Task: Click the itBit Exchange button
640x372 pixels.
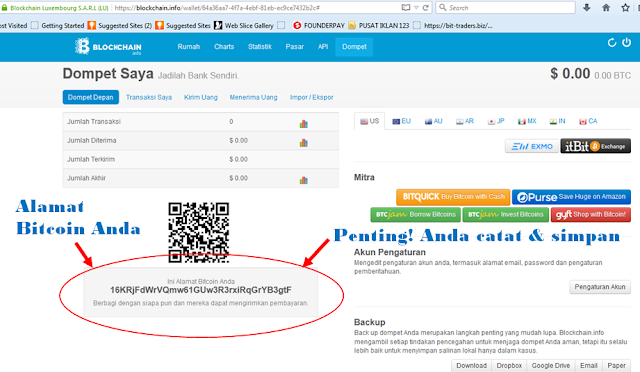Action: [596, 146]
